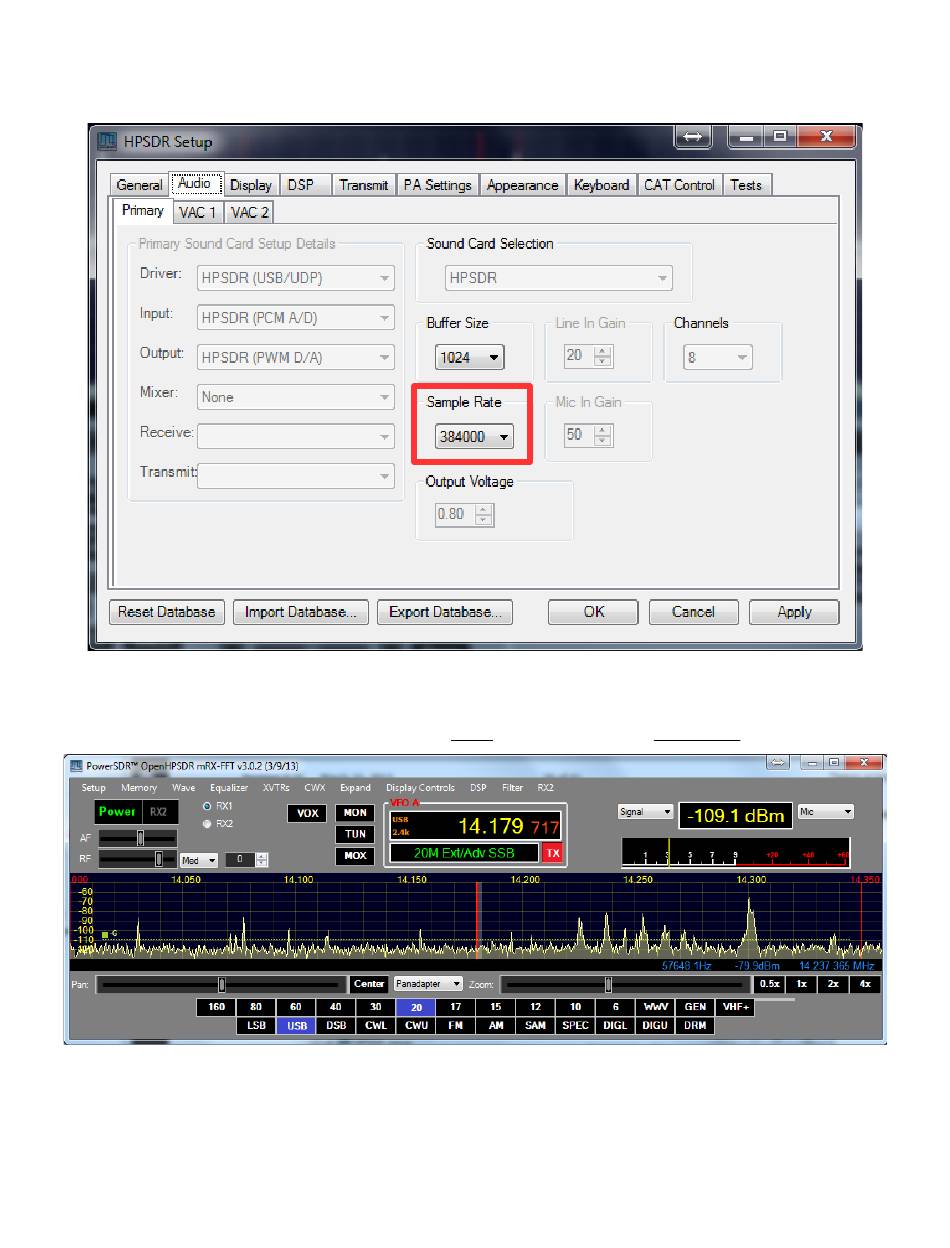Click the Zoom slider handle
The height and width of the screenshot is (1248, 950).
(608, 984)
